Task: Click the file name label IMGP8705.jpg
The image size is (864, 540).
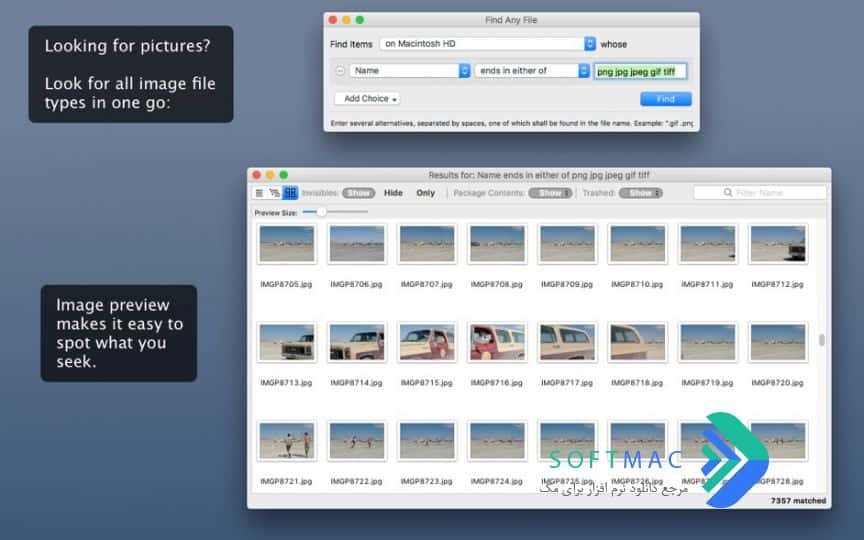Action: (x=286, y=284)
